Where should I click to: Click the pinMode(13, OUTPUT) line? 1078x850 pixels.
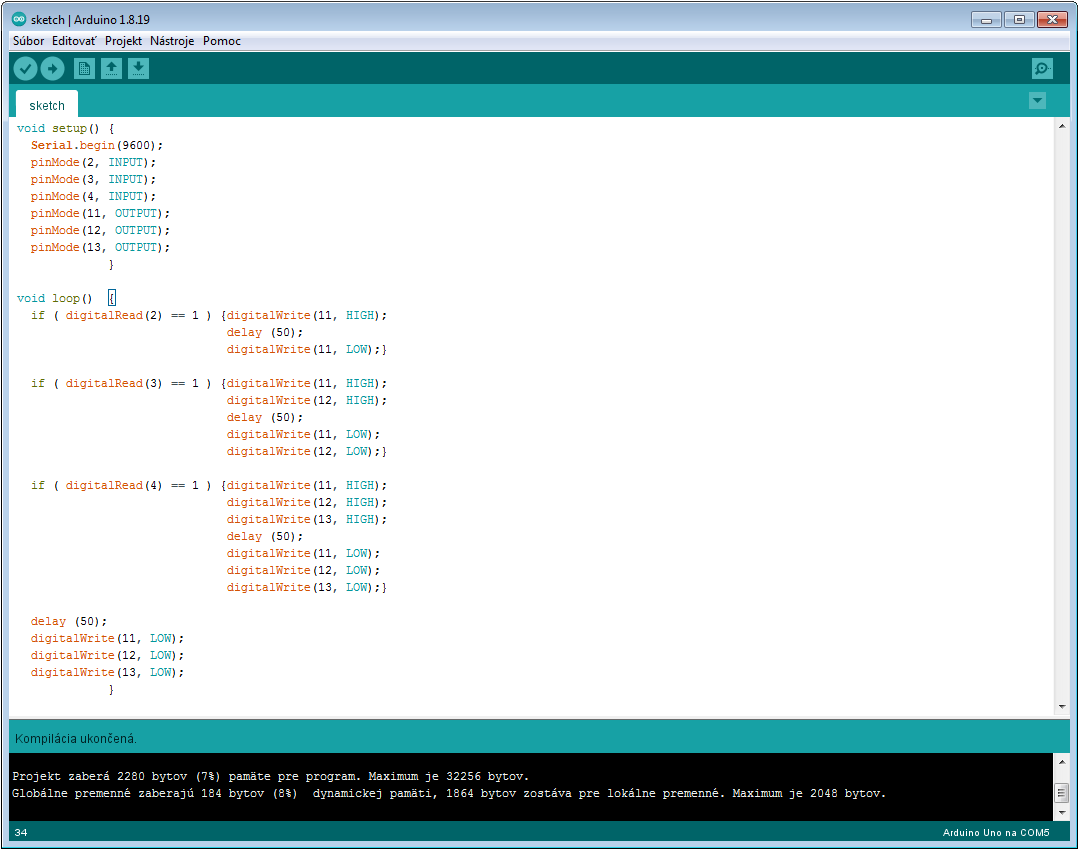[x=100, y=248]
